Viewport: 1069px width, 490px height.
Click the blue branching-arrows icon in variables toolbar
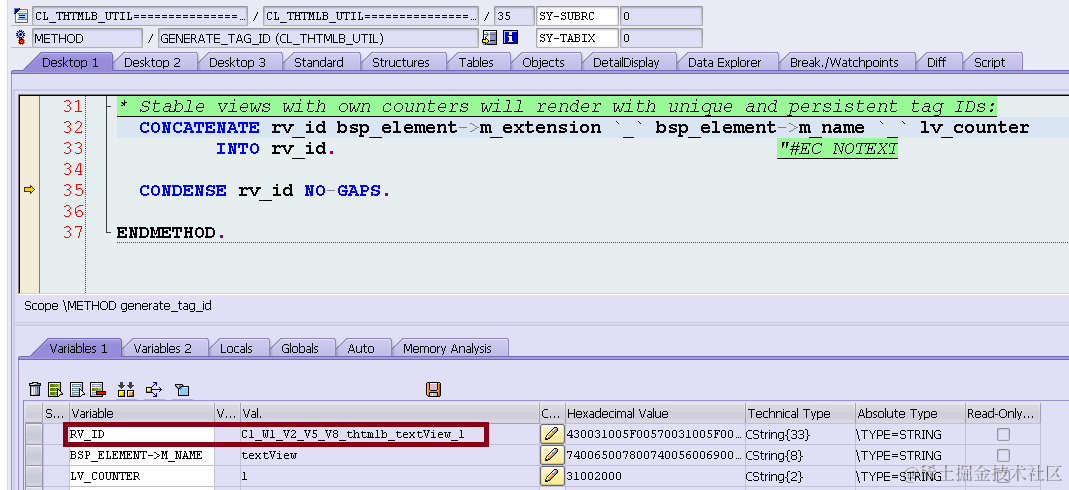pos(154,389)
